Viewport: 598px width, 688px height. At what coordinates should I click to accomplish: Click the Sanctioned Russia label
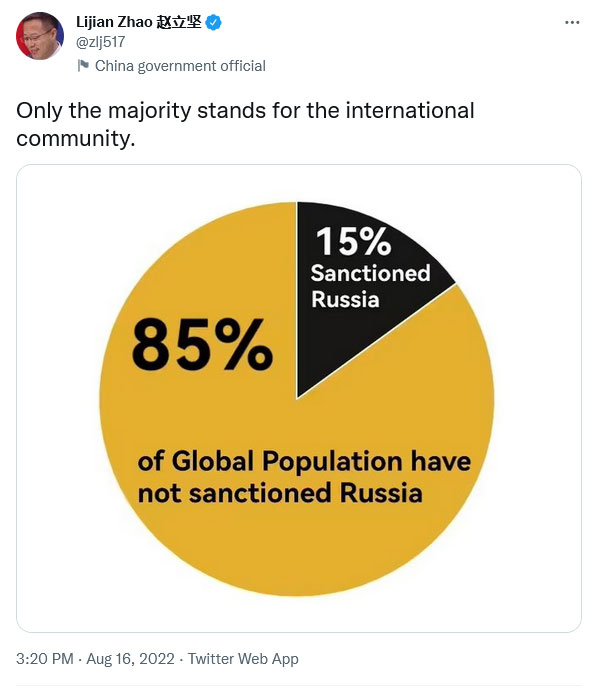pos(370,287)
